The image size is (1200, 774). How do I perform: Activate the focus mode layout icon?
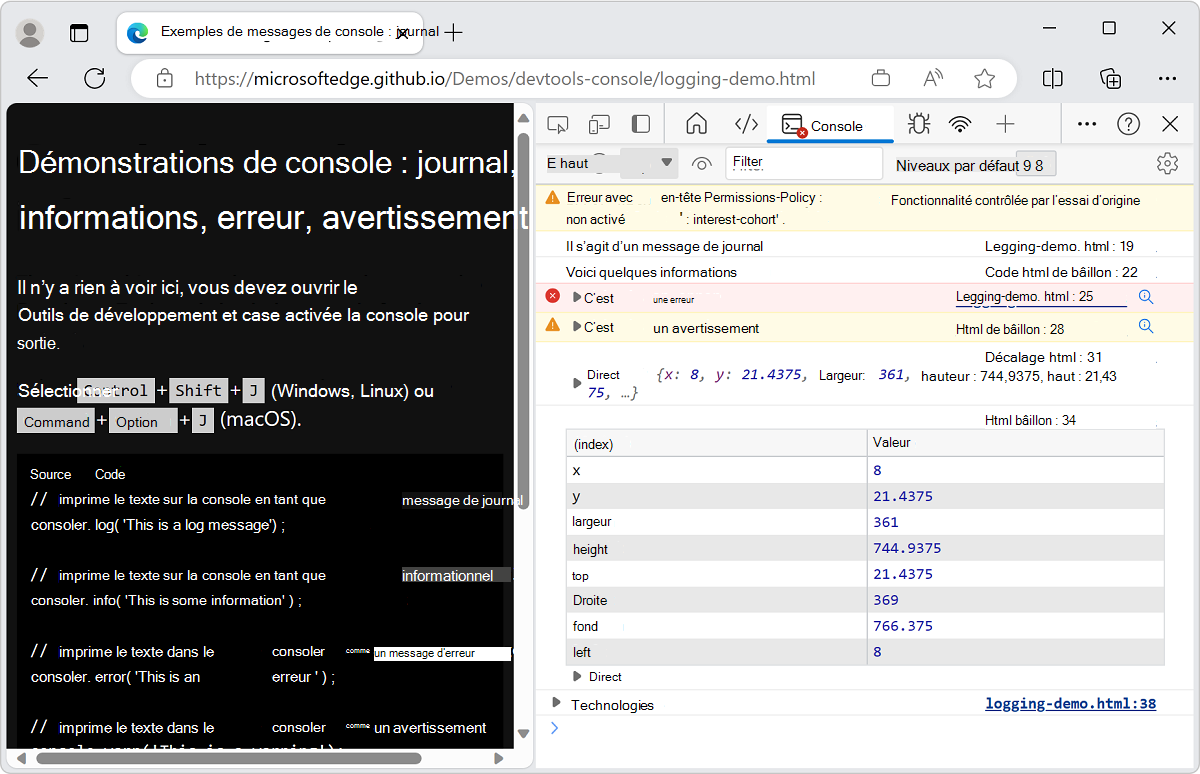(x=640, y=124)
